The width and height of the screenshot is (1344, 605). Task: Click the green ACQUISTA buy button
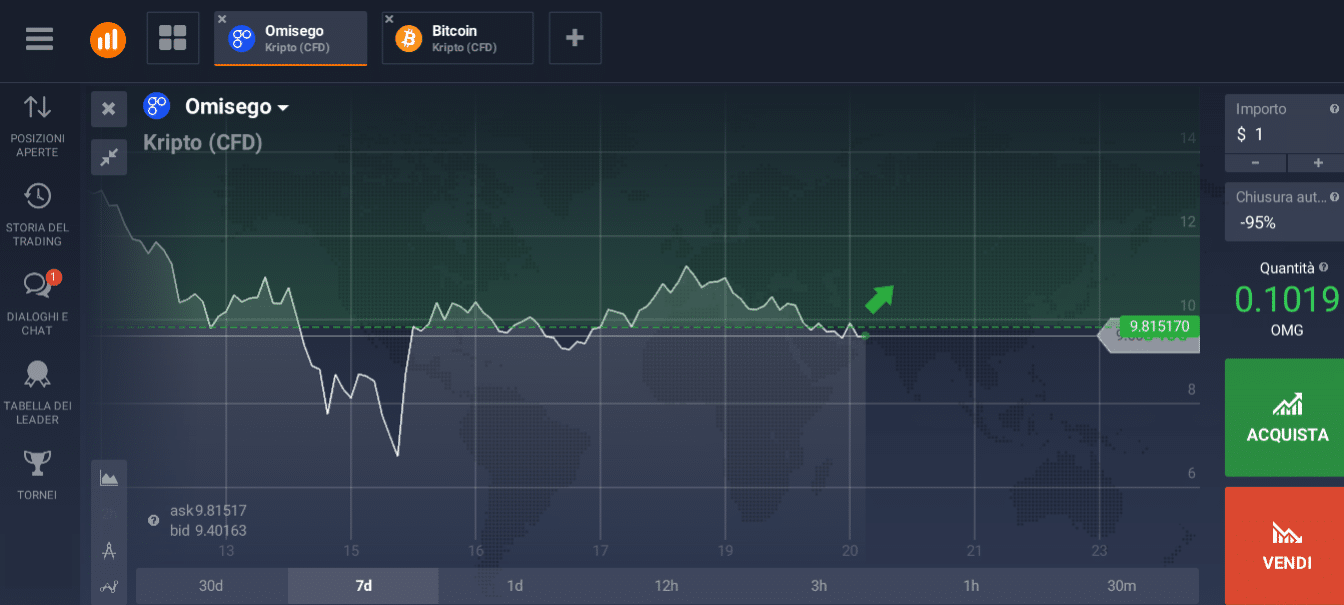(x=1286, y=418)
